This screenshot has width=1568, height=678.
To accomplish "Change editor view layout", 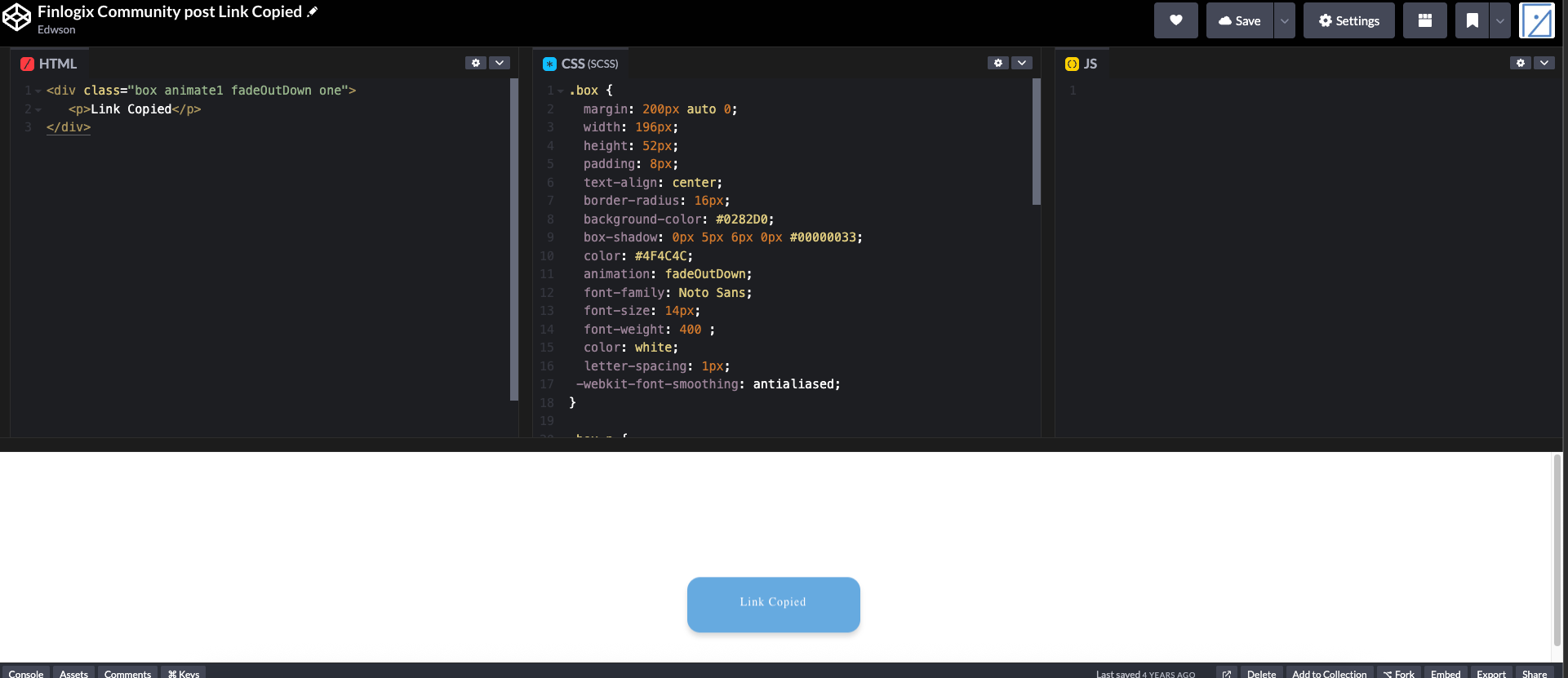I will coord(1424,20).
